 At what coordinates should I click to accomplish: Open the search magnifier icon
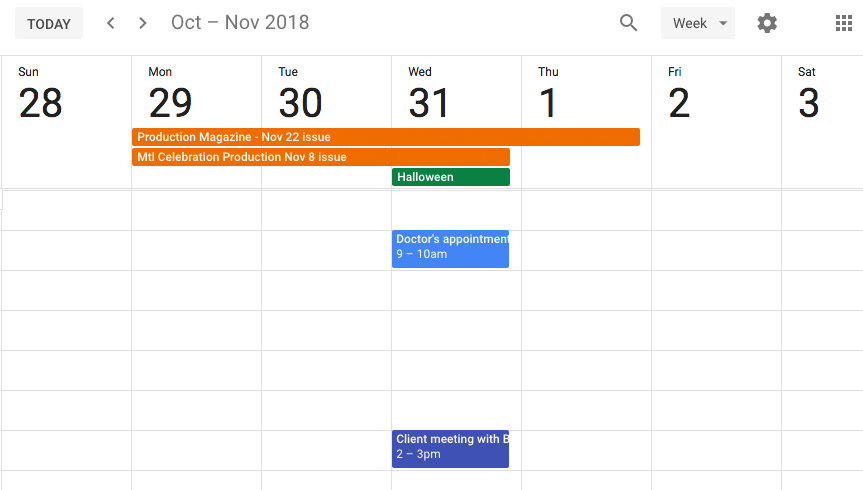pos(628,23)
